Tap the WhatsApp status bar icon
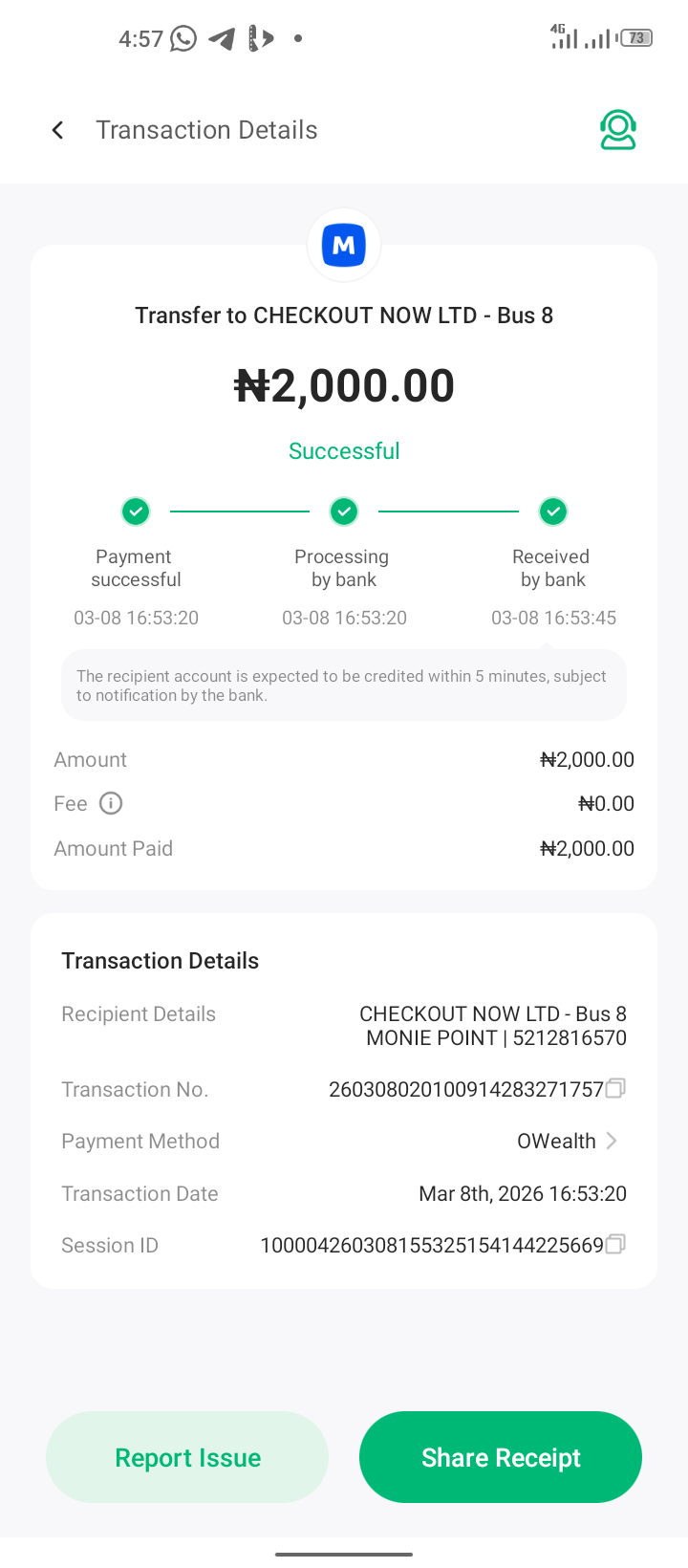Screen dimensions: 688x1568 (x=183, y=38)
